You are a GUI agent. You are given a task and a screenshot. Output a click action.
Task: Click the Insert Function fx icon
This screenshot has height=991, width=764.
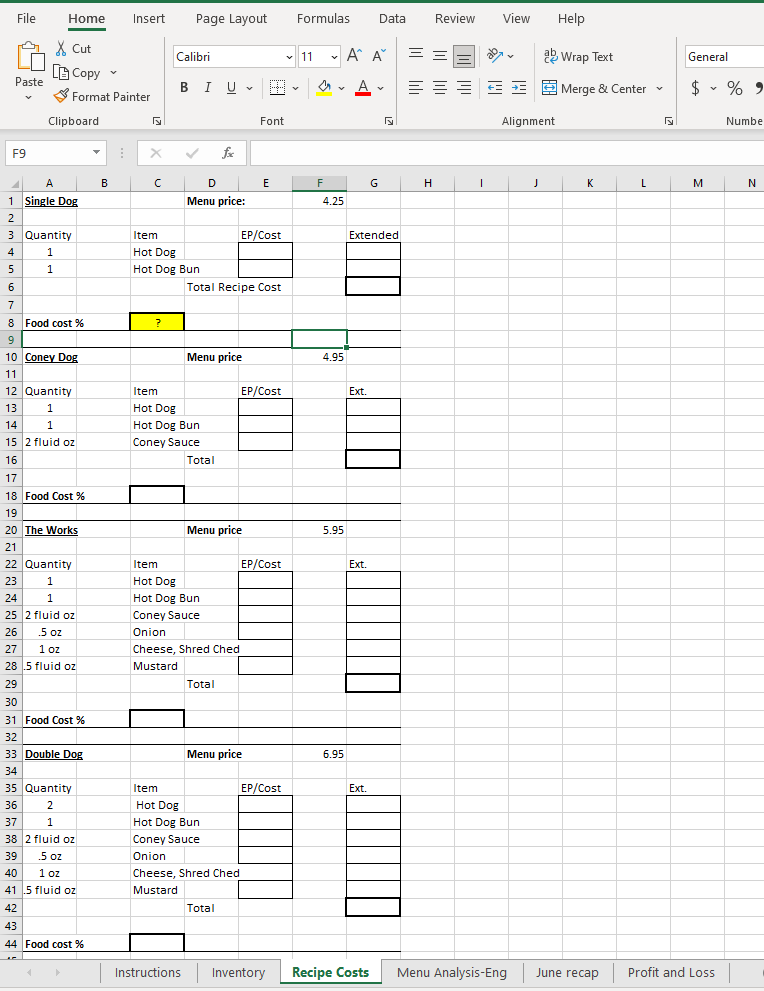pos(228,153)
